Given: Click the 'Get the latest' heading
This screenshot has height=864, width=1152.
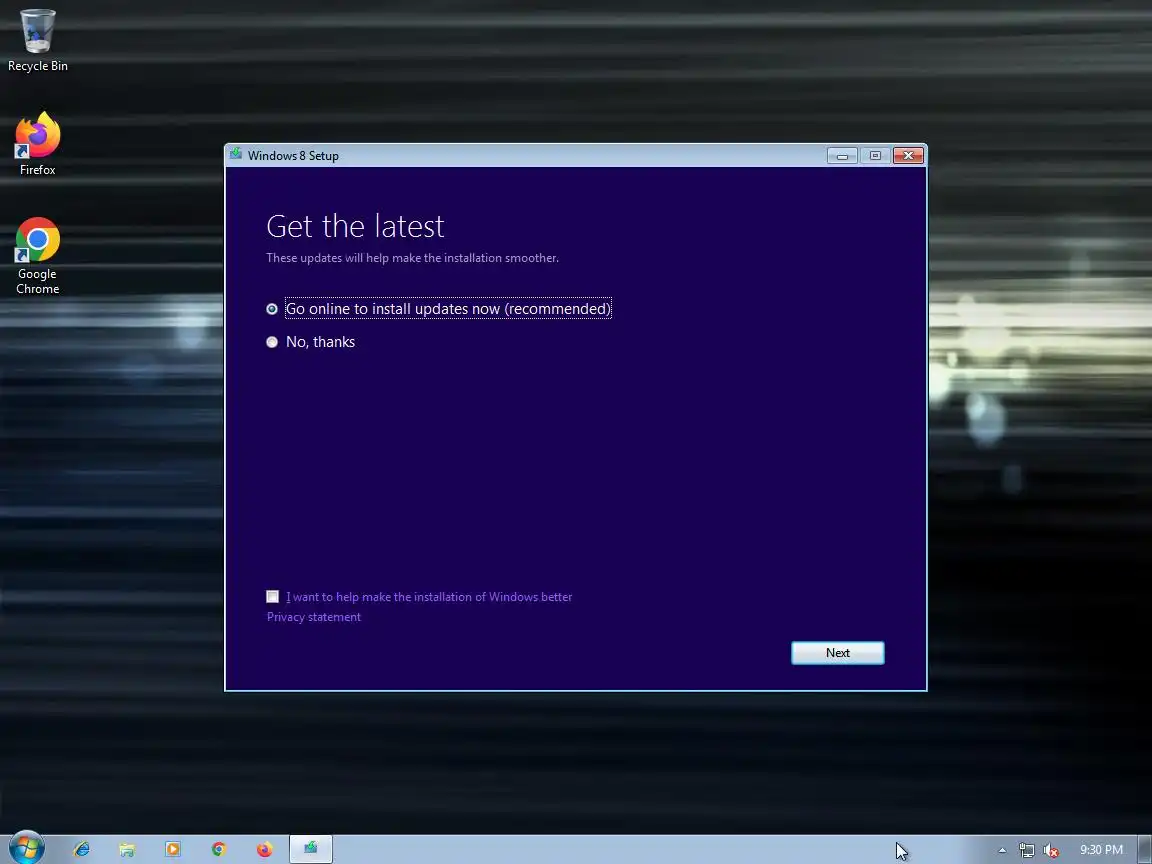Looking at the screenshot, I should coord(356,226).
